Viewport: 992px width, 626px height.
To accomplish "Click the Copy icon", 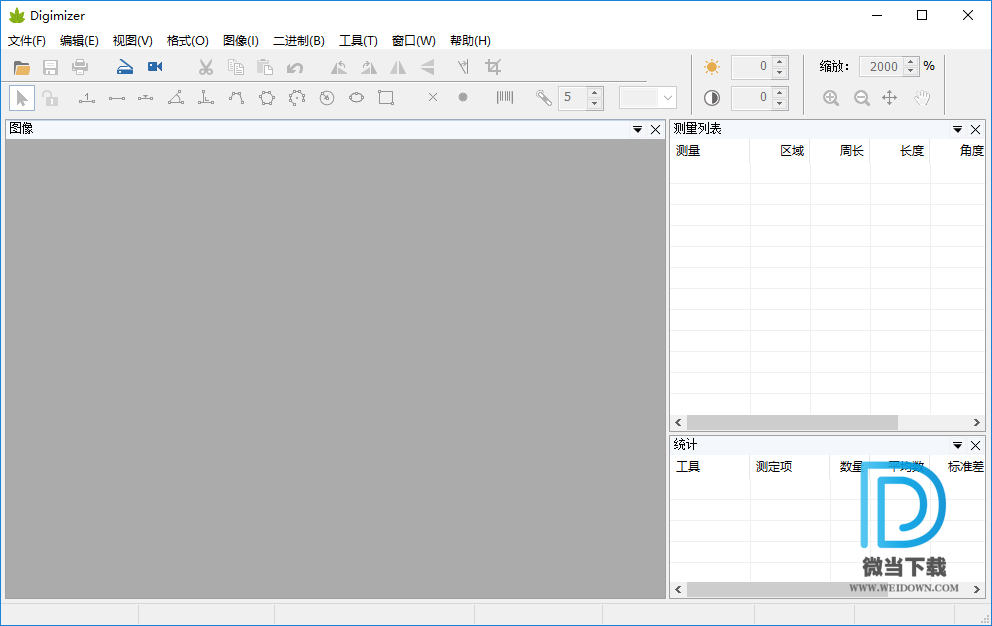I will click(235, 67).
